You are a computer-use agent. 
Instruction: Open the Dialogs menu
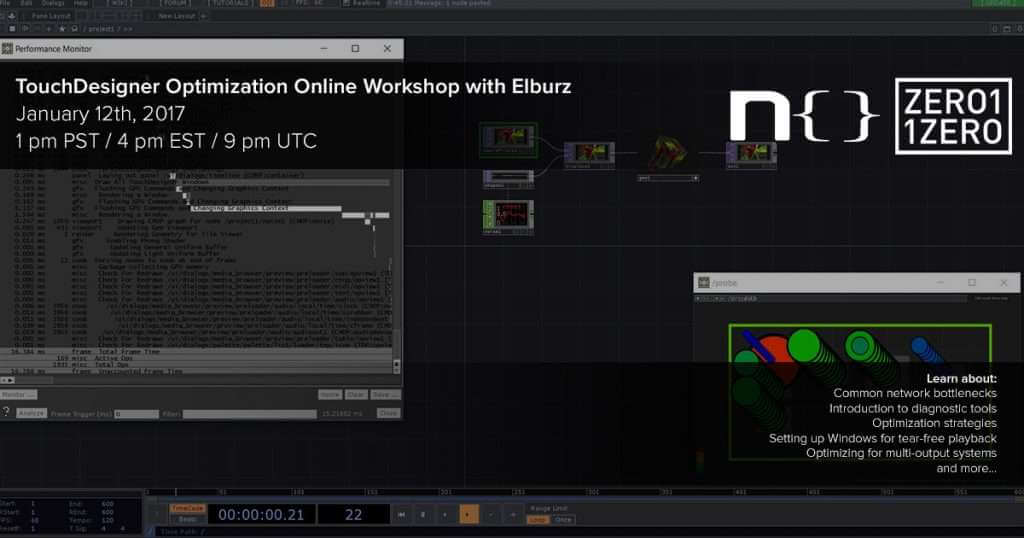pyautogui.click(x=54, y=3)
